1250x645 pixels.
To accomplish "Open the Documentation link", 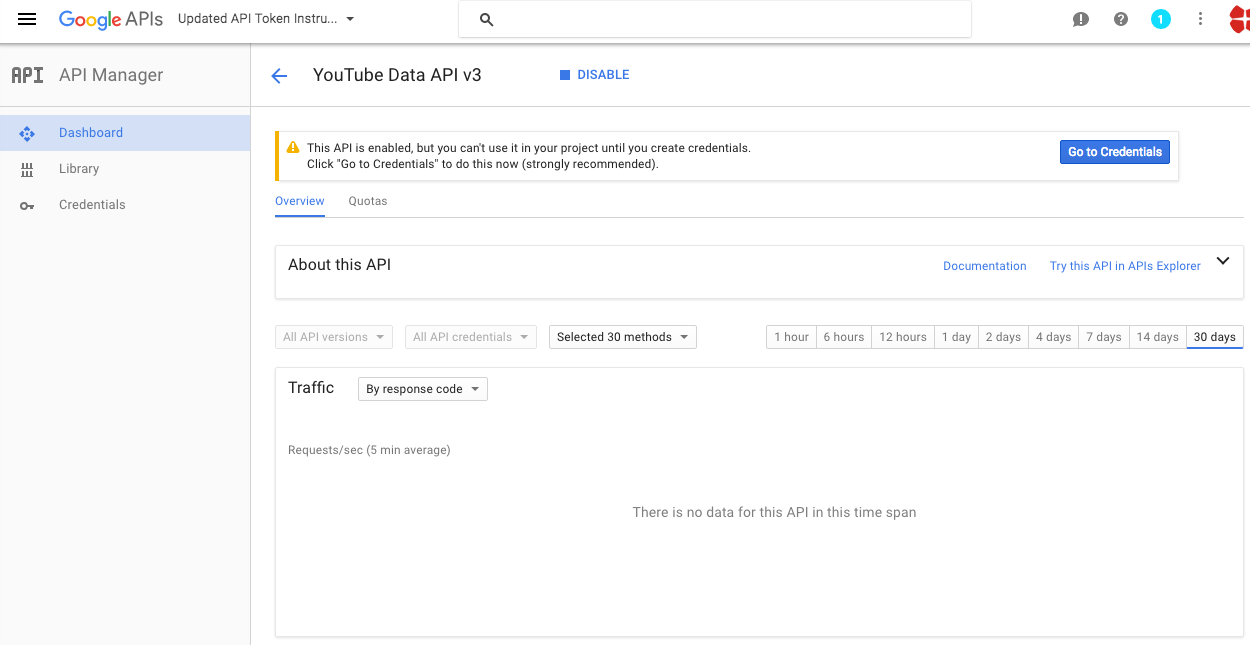I will 984,266.
